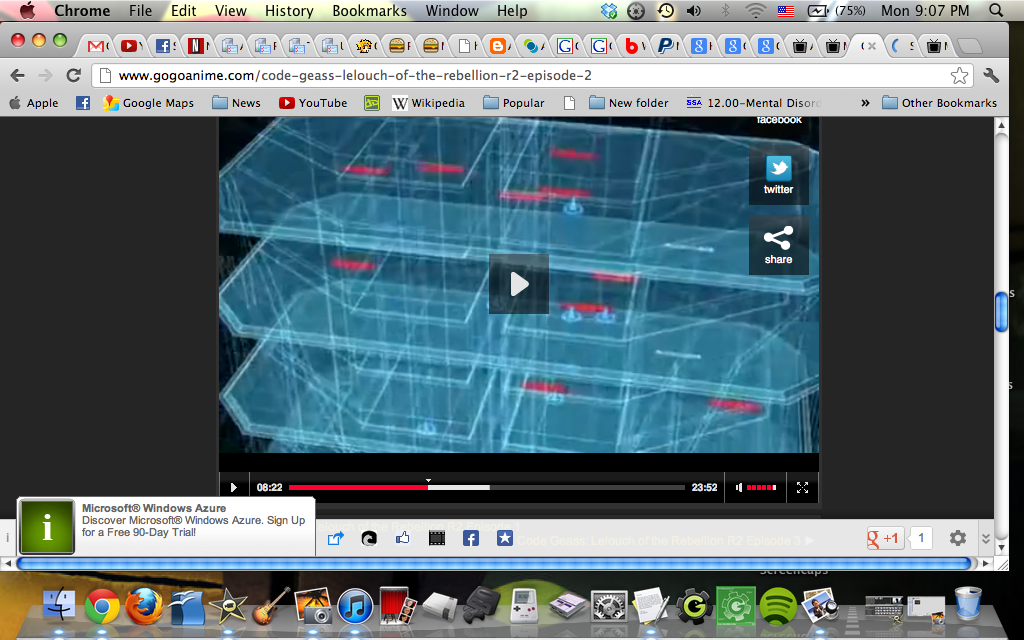
Task: Click the thumbs-up like icon in the bottom toolbar
Action: point(402,538)
